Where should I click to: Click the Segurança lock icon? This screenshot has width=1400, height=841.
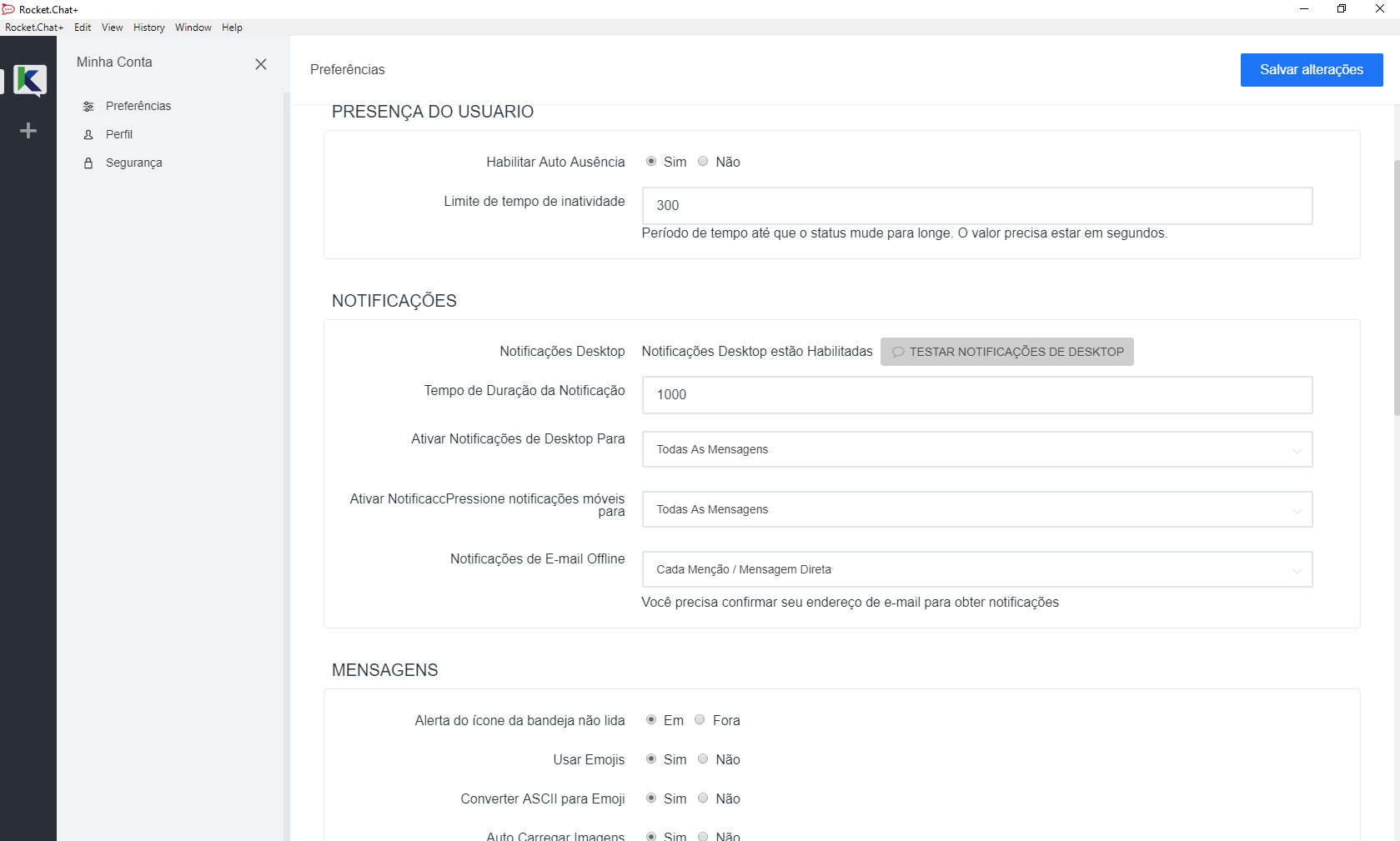pos(88,163)
